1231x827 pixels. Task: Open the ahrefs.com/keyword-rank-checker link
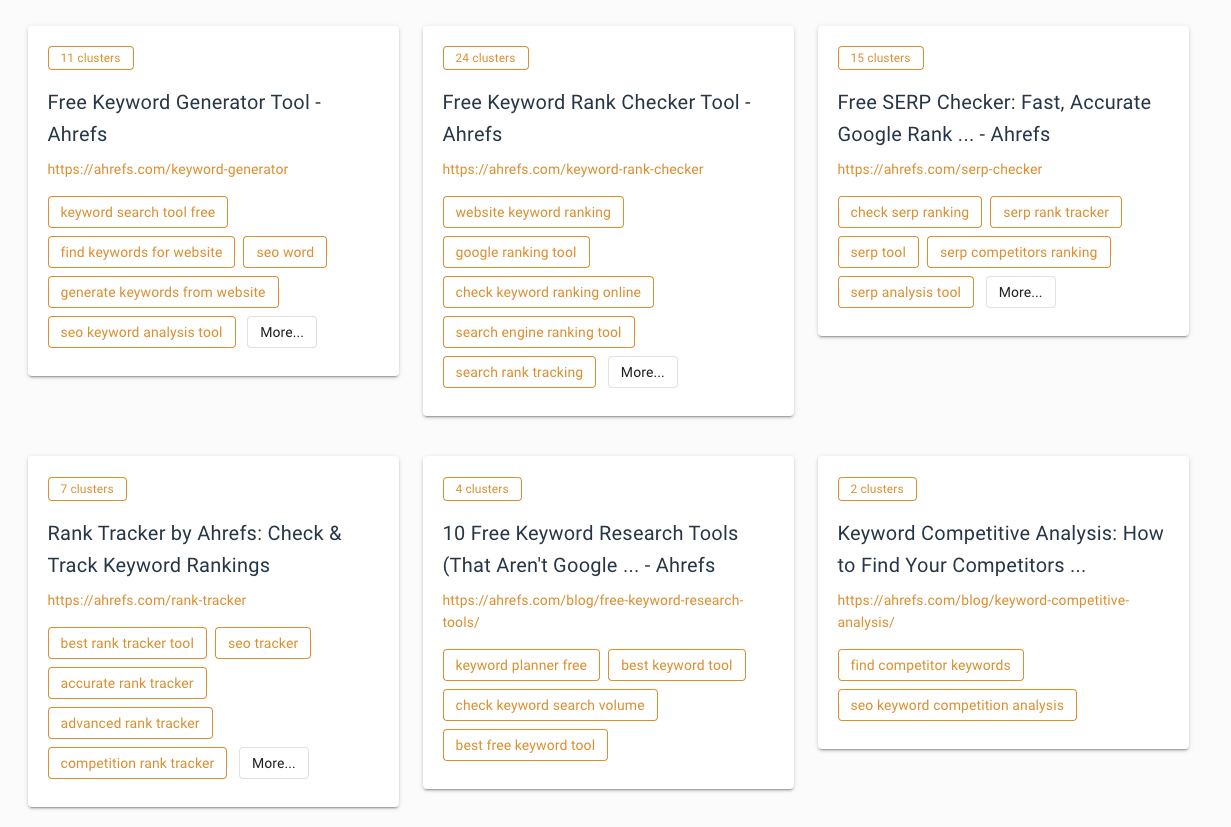click(x=573, y=169)
